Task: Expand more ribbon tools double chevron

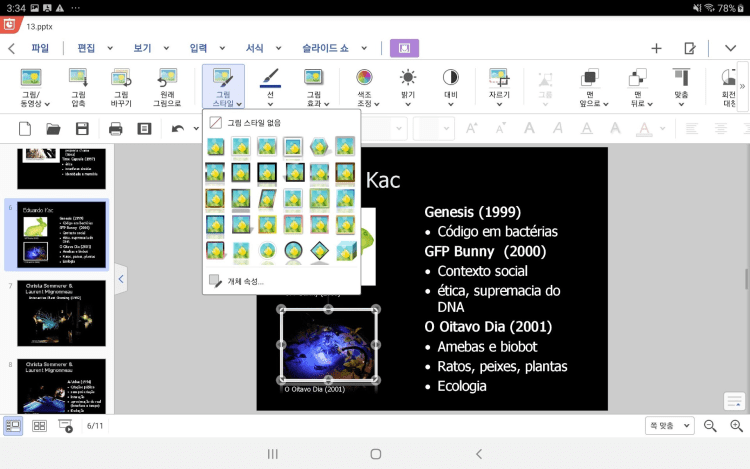Action: 742,87
